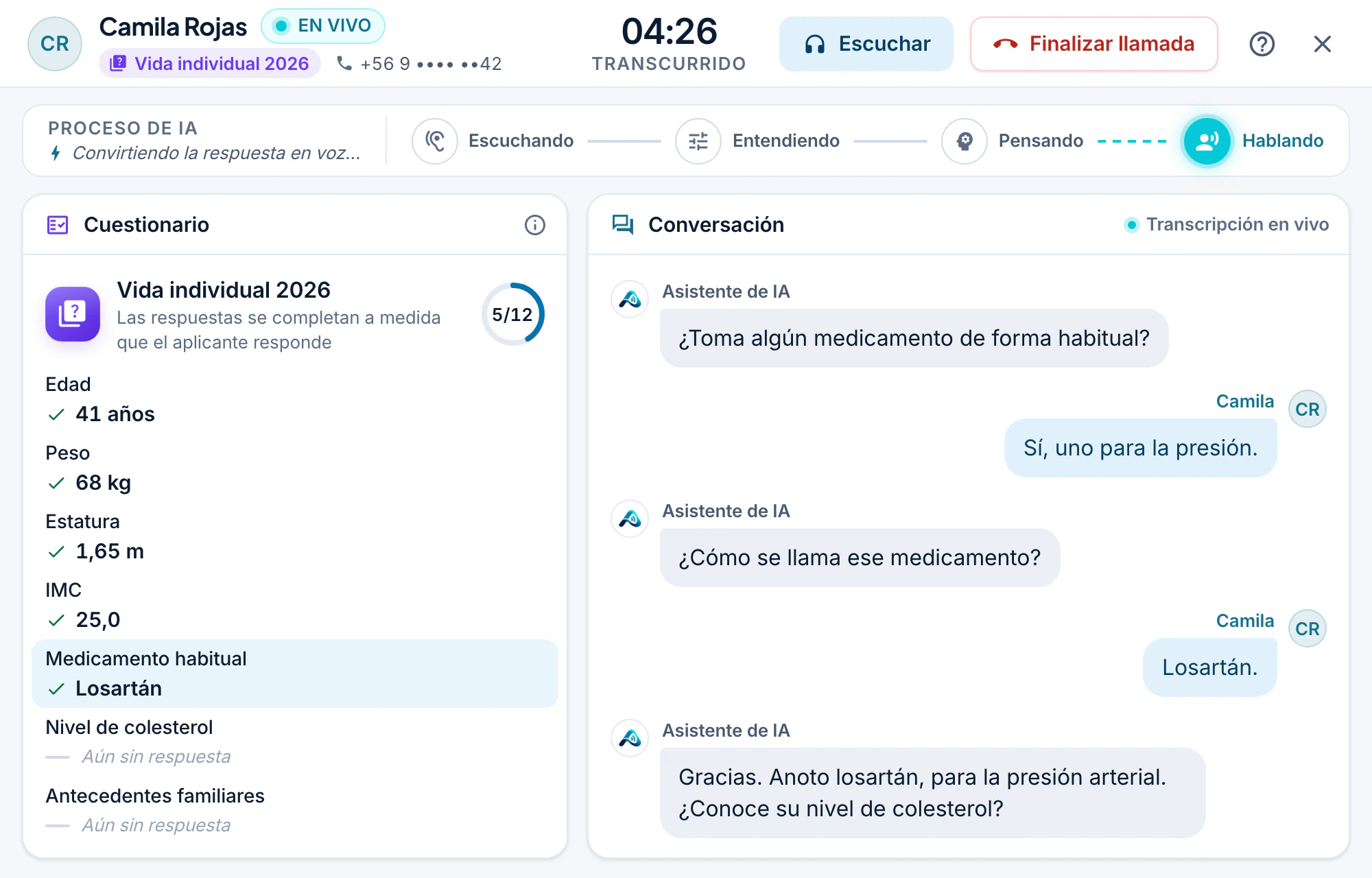Click the green checkmark beside 41 años
The image size is (1372, 878).
[x=56, y=414]
